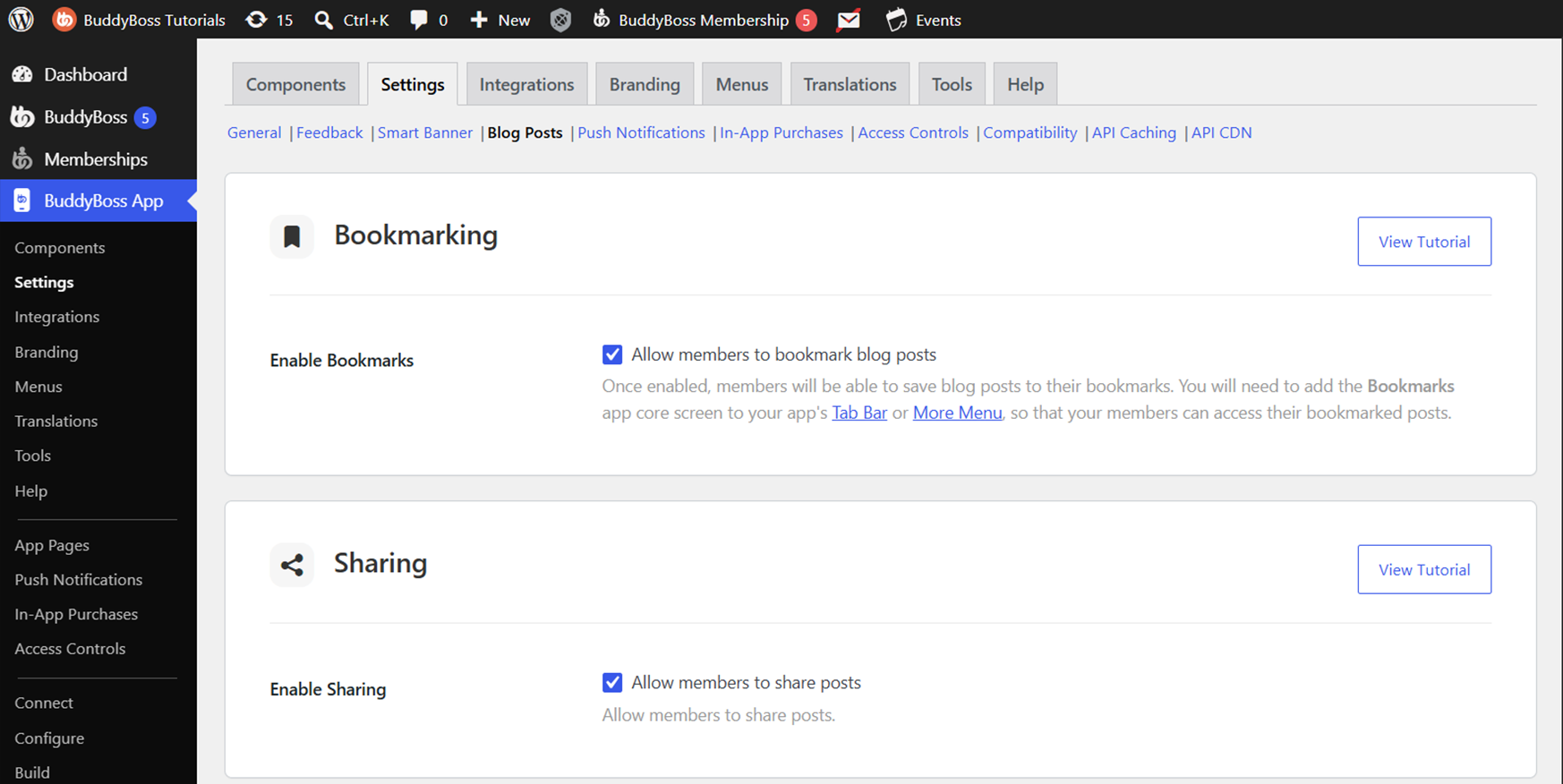
Task: Click the BuddyBoss sidebar logo icon
Action: 22,116
